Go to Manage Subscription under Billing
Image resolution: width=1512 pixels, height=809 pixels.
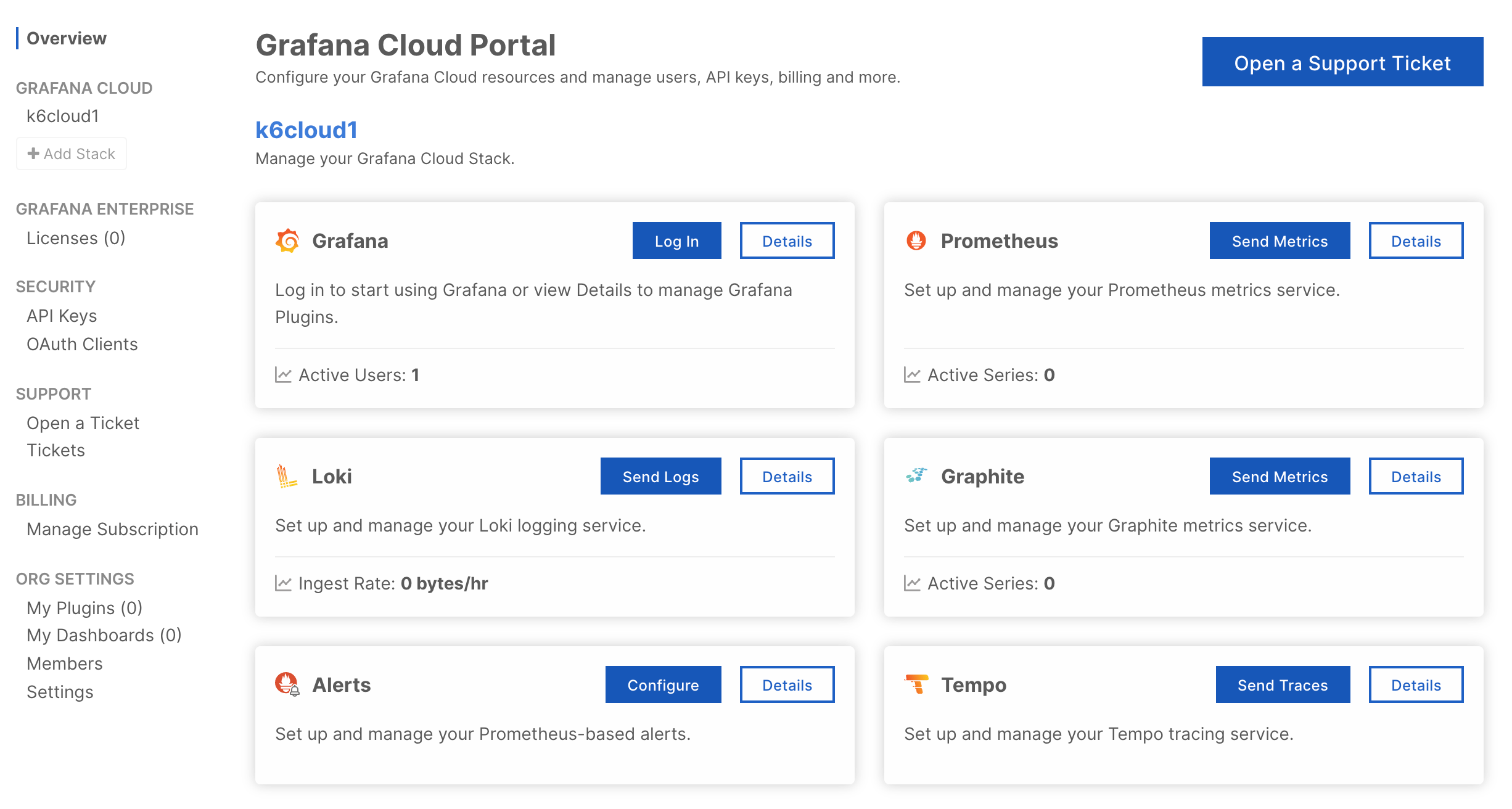[112, 528]
